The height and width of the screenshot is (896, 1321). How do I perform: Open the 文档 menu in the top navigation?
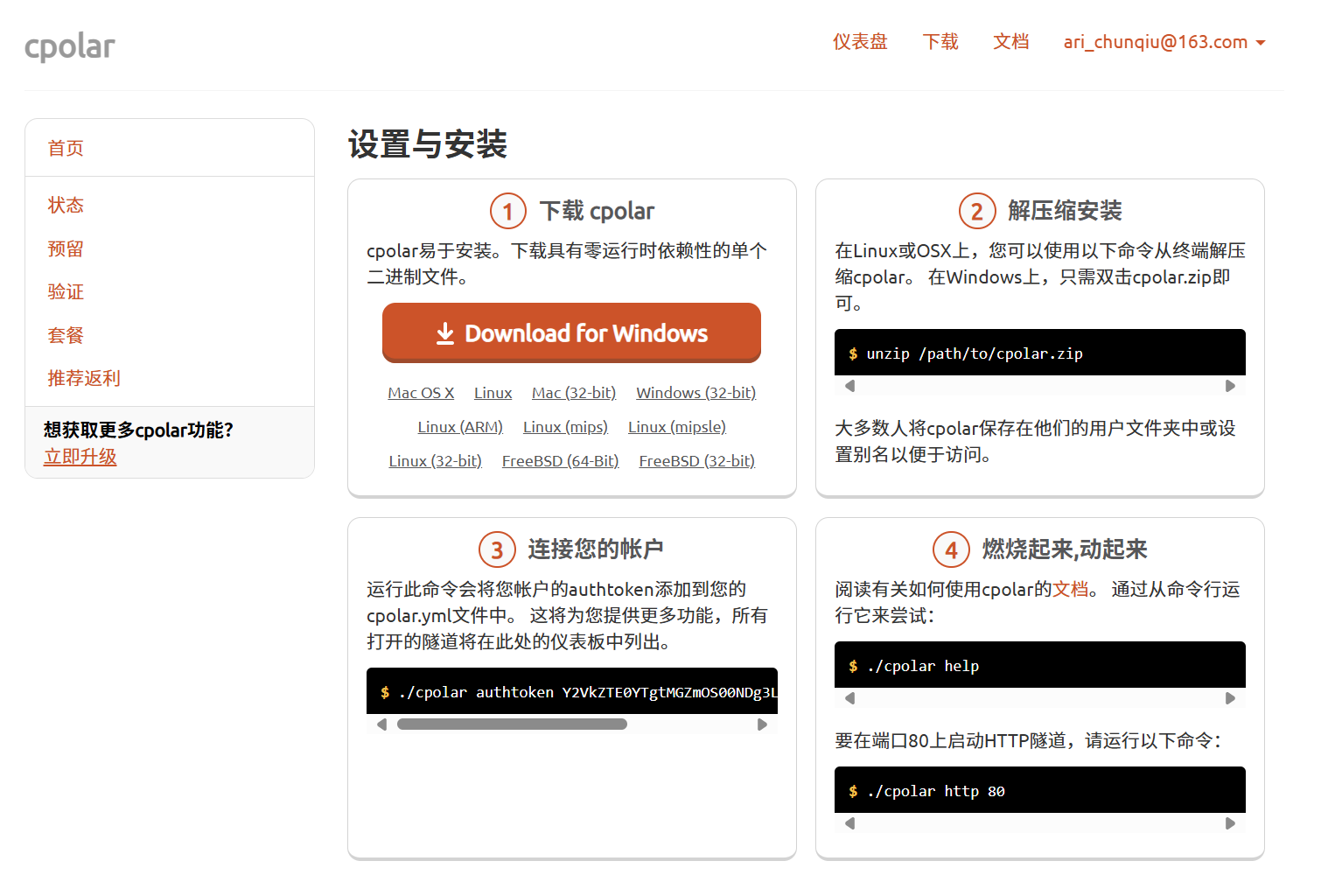pyautogui.click(x=1011, y=41)
